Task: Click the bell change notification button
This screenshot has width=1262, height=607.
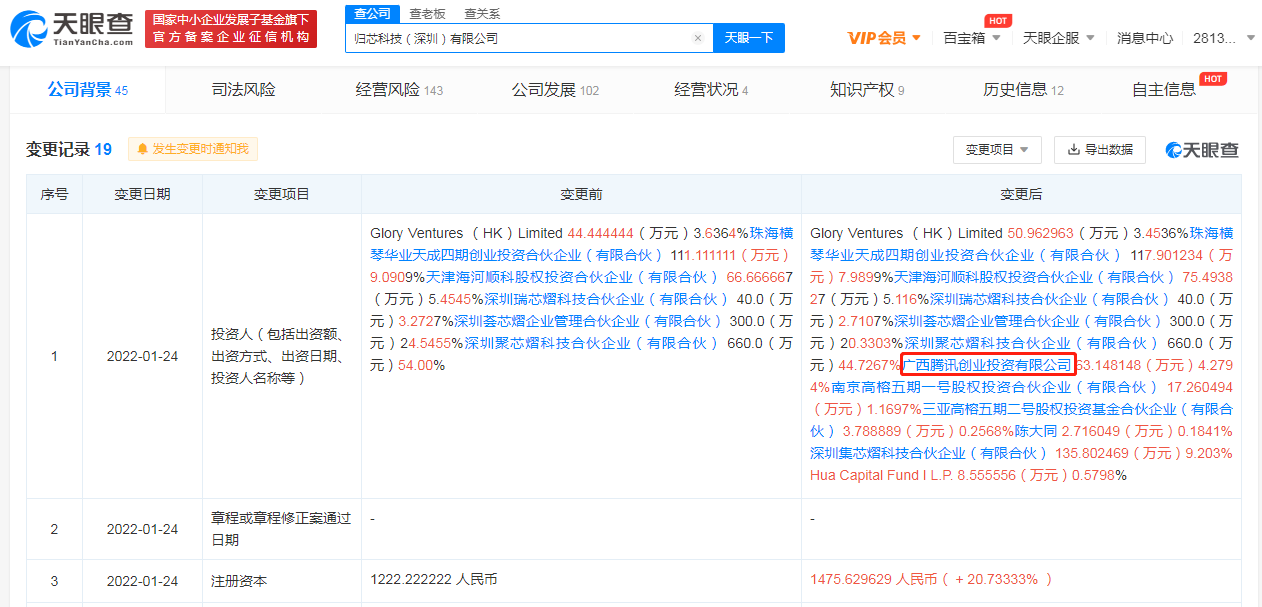Action: 194,149
